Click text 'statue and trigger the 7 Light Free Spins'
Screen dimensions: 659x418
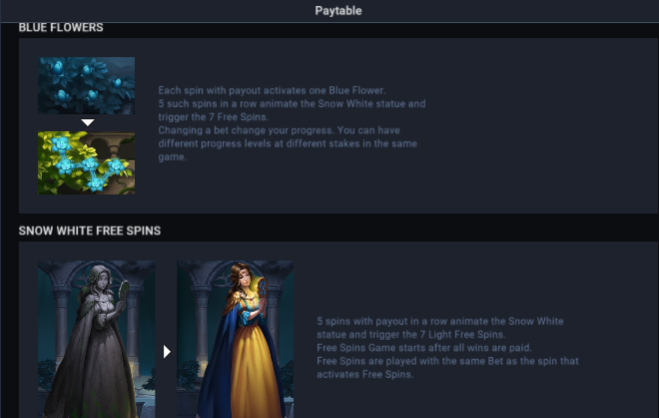(410, 335)
